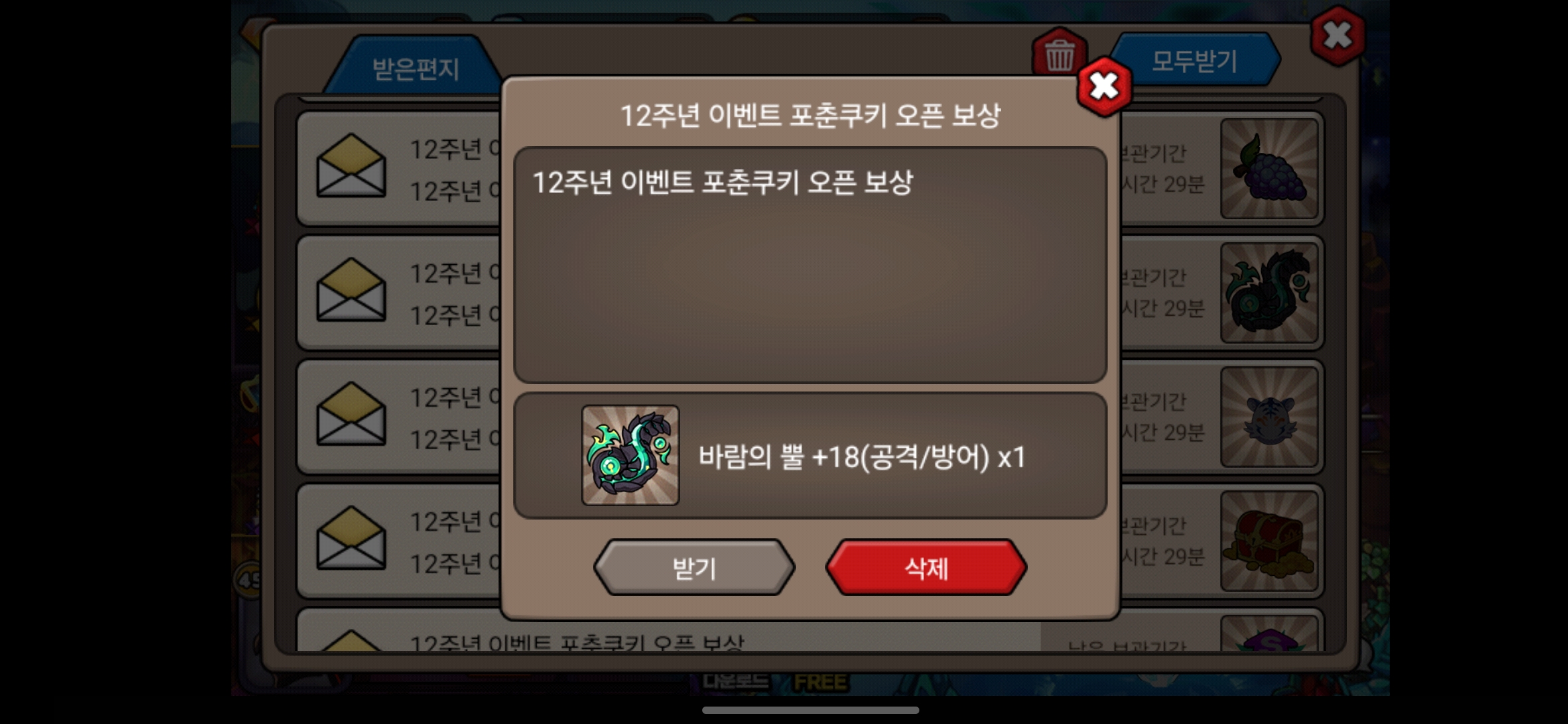Click the red 삭제 delete button
Screen dimensions: 1568x724
[x=926, y=568]
